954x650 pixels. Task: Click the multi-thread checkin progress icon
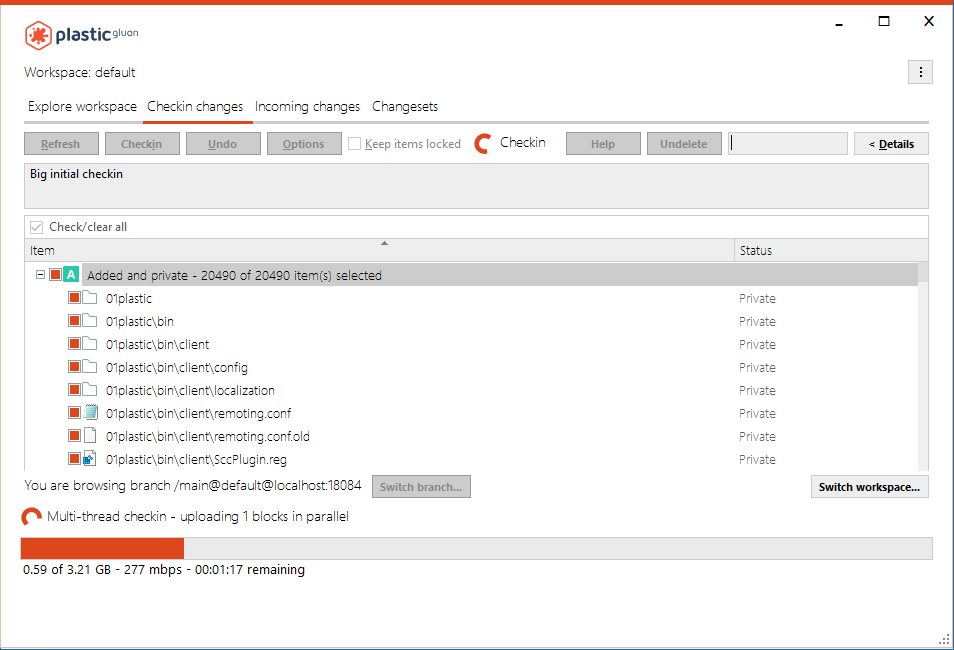click(x=30, y=517)
